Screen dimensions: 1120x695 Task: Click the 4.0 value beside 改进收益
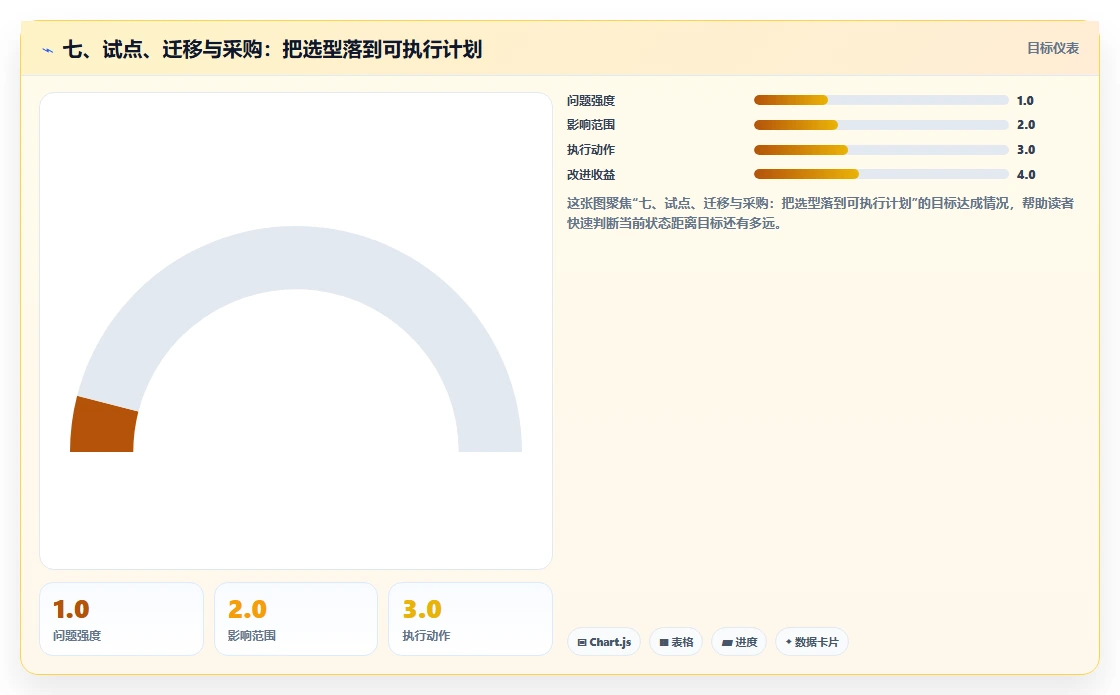[1026, 175]
